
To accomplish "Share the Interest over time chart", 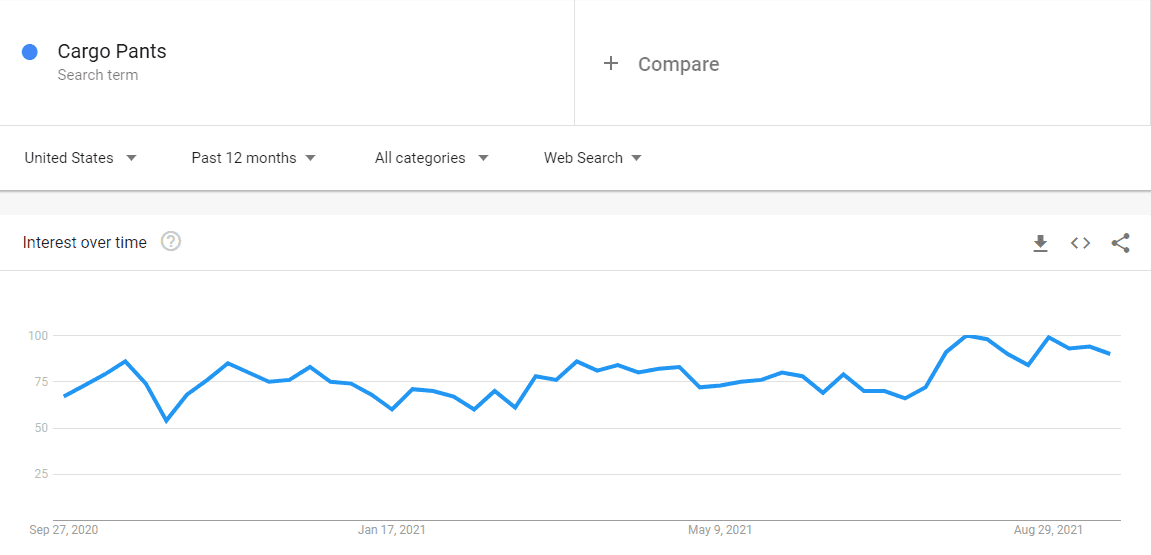I will (1120, 243).
